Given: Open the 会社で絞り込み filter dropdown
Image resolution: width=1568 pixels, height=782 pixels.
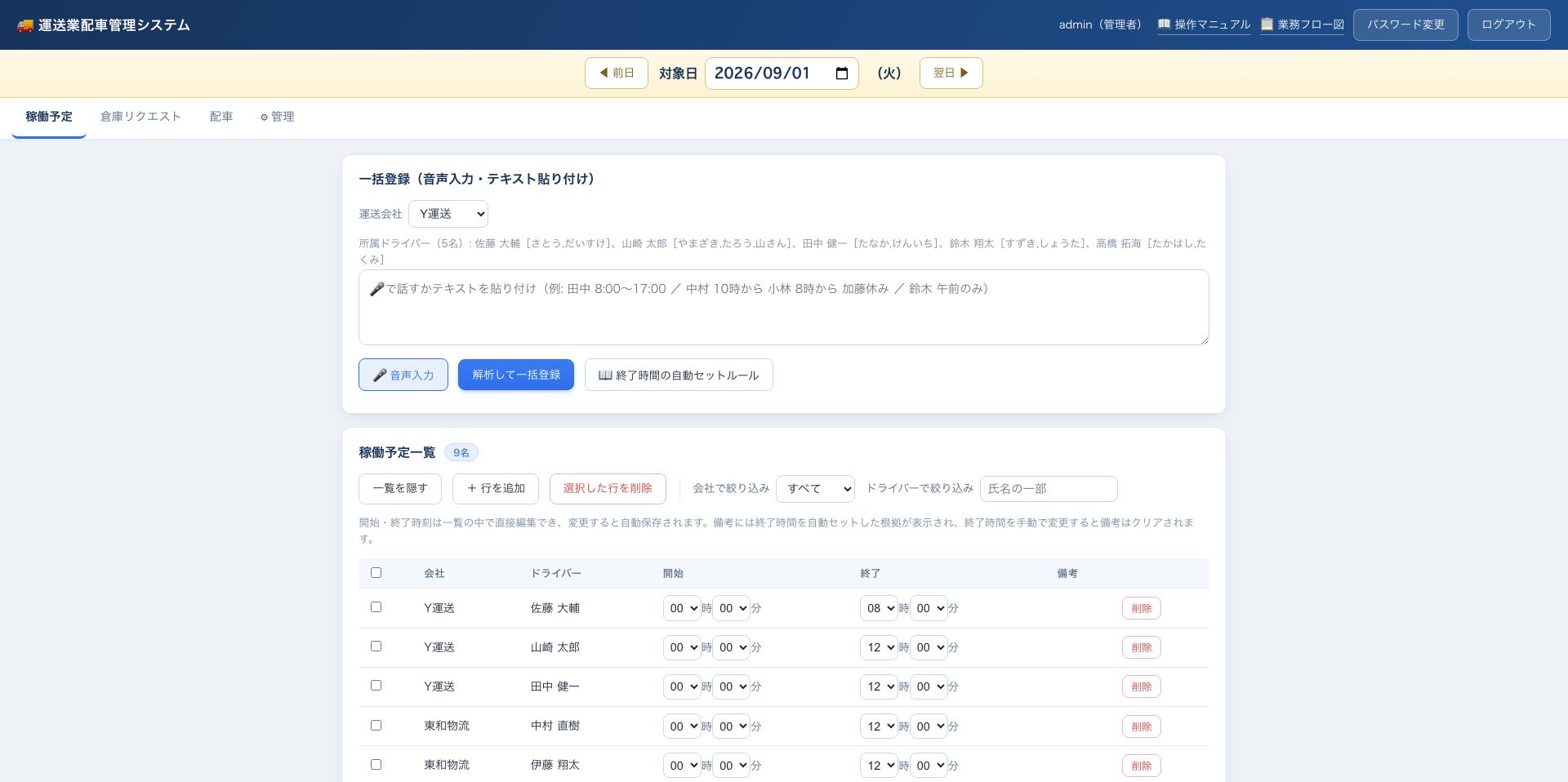Looking at the screenshot, I should 815,488.
